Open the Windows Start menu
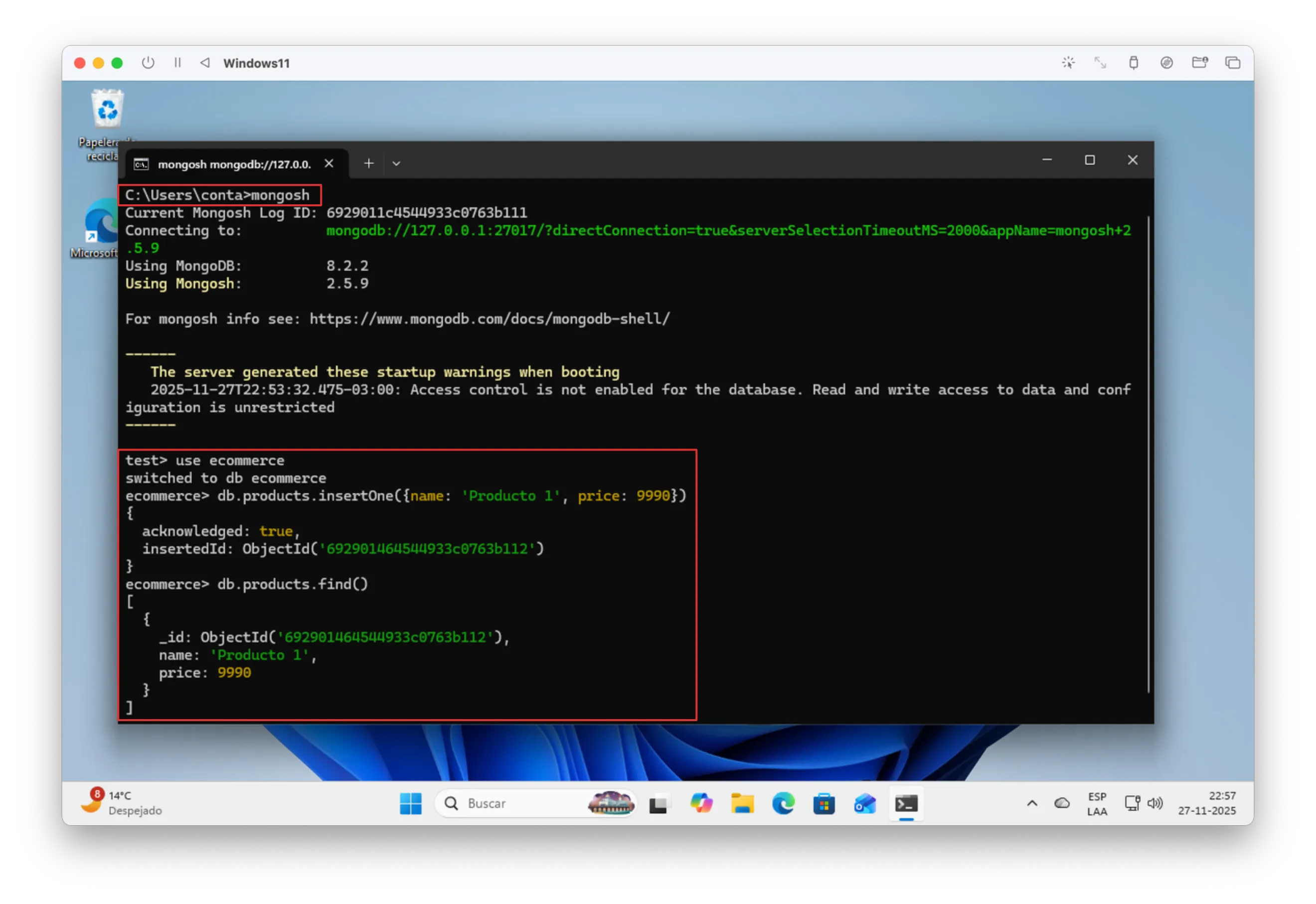Image resolution: width=1316 pixels, height=904 pixels. point(411,803)
